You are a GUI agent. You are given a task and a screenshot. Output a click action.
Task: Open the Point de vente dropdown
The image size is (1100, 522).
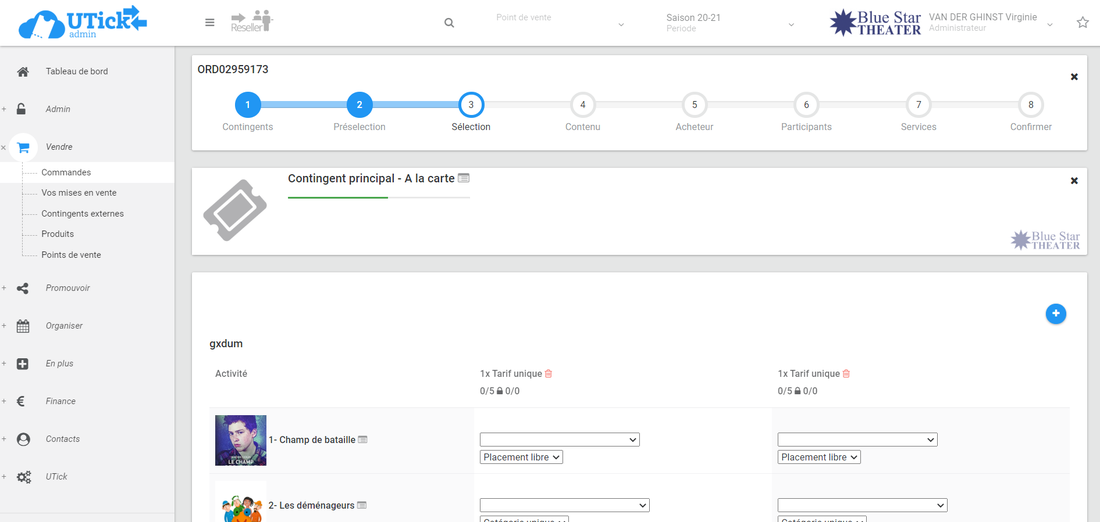coord(560,23)
